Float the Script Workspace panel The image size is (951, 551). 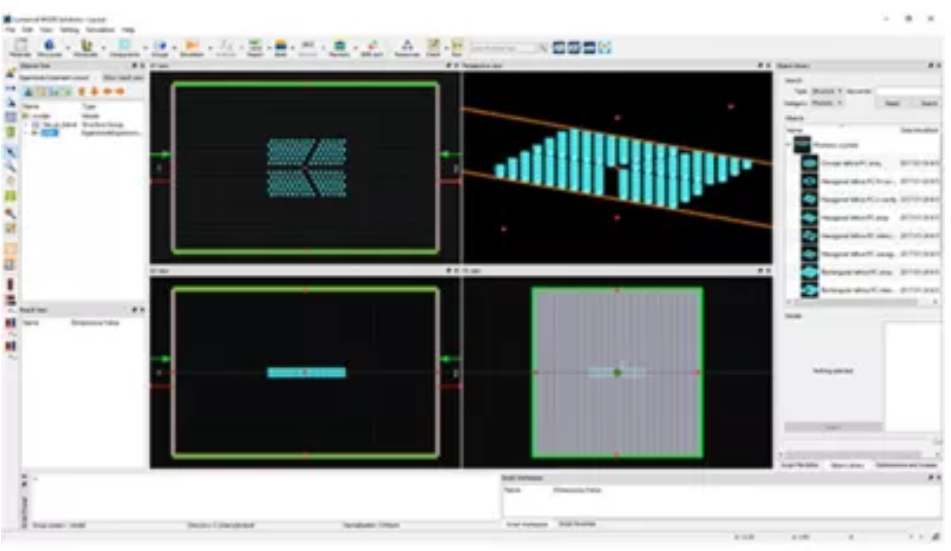pos(931,478)
